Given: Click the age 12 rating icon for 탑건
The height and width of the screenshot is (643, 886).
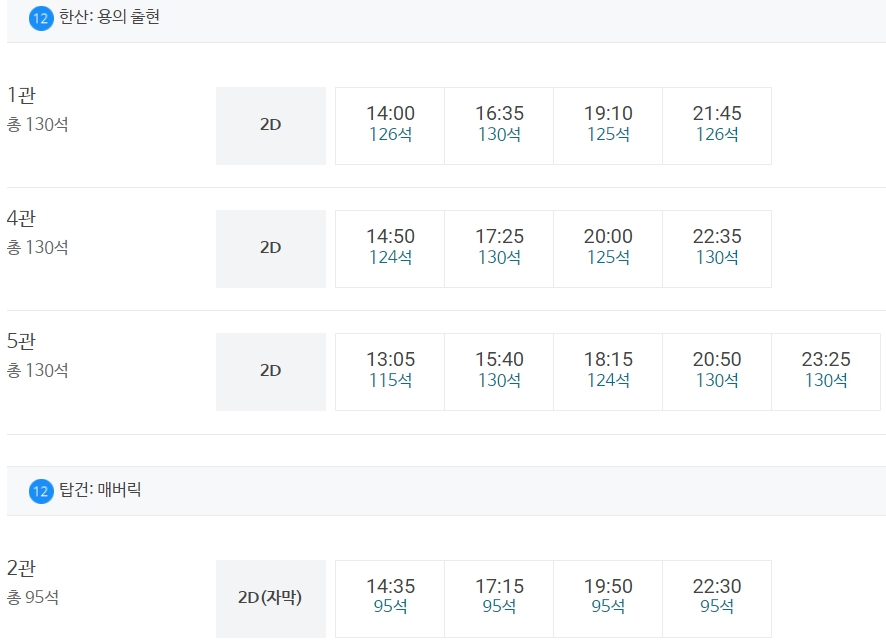Looking at the screenshot, I should 41,491.
